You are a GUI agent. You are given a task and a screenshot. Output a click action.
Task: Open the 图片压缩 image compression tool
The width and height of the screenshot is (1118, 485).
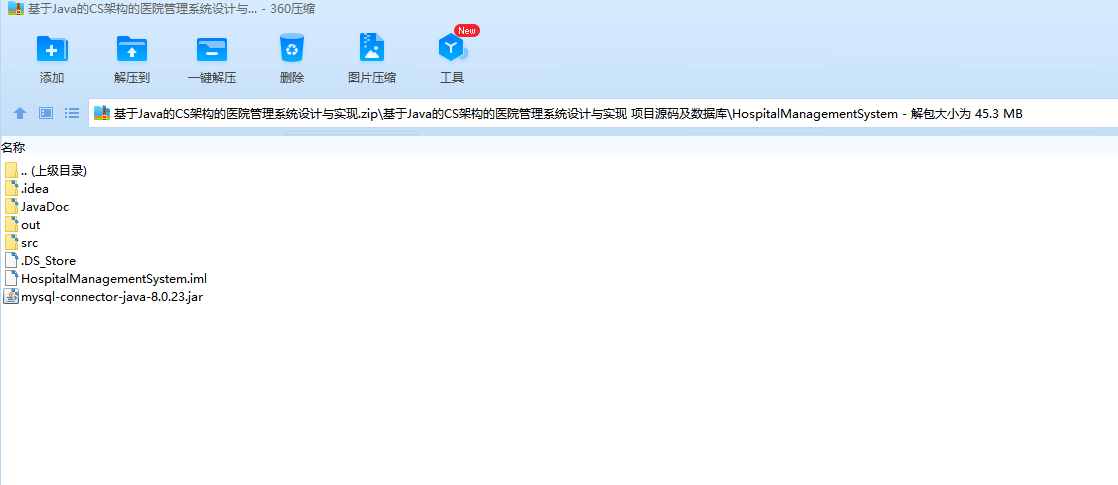point(371,48)
